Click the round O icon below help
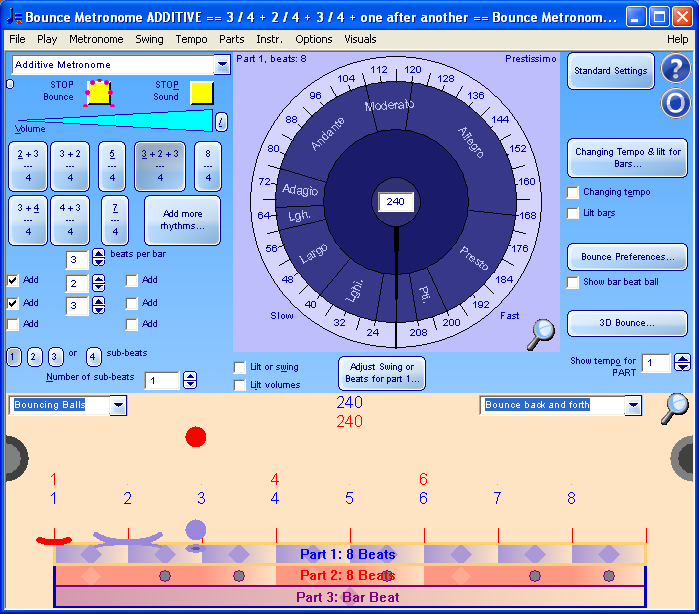 (676, 103)
